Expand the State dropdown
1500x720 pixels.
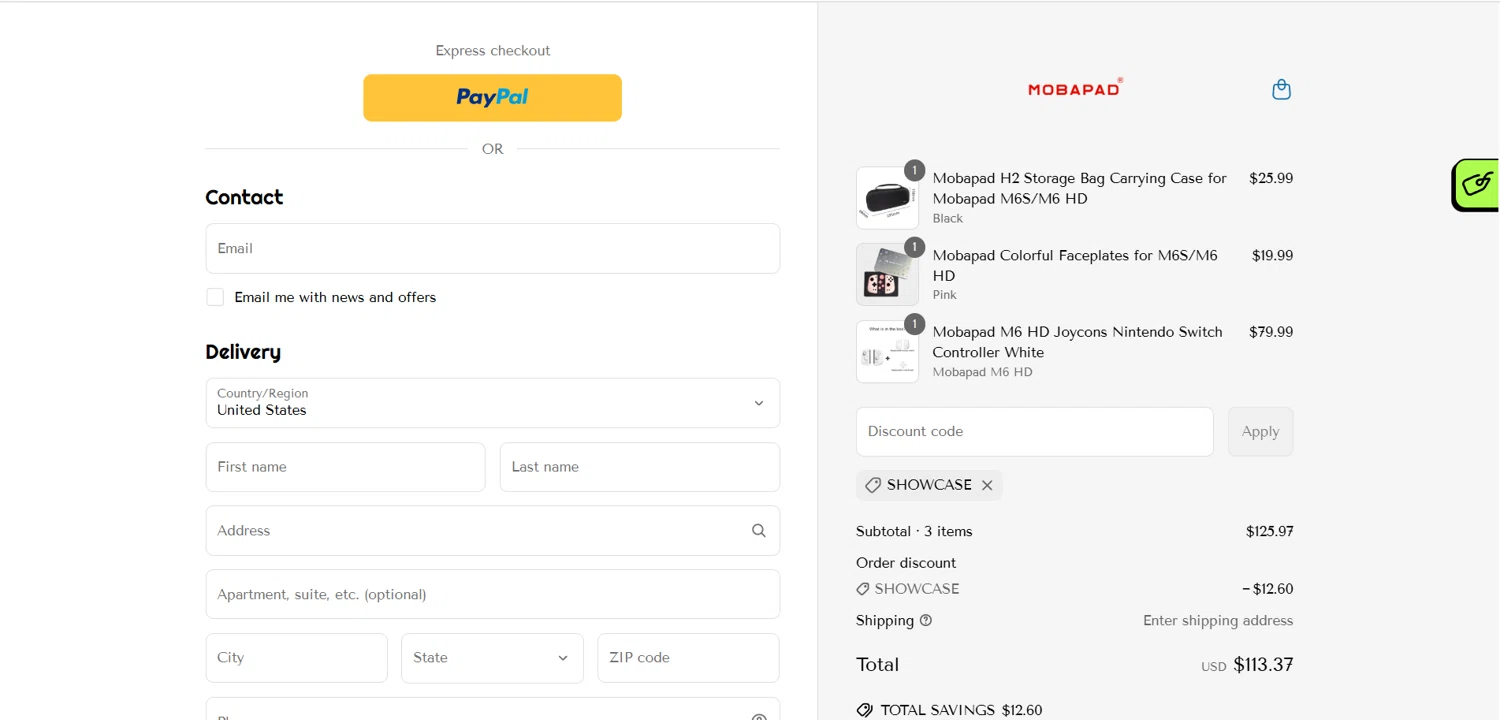[x=492, y=658]
